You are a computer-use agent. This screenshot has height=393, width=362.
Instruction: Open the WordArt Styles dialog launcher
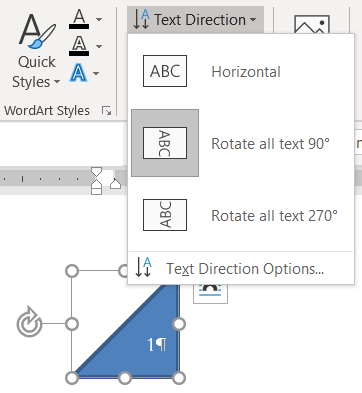[106, 111]
